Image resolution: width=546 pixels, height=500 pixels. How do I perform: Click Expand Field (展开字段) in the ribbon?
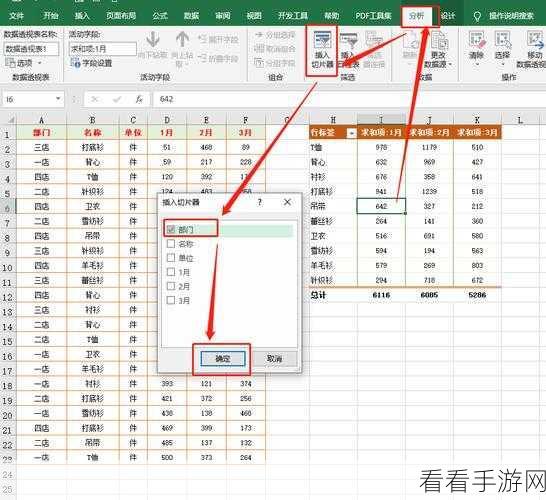tap(219, 39)
